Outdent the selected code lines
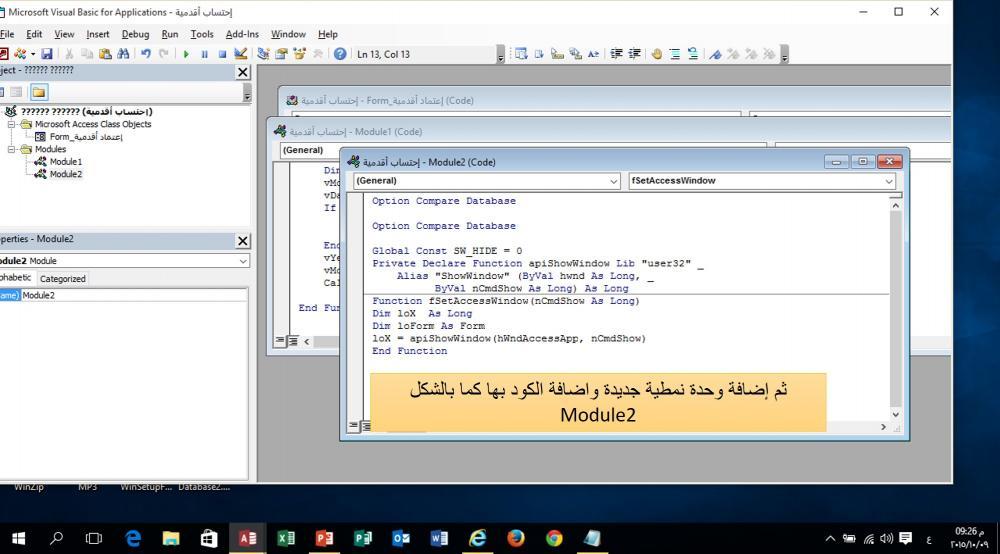This screenshot has height=554, width=1000. tap(635, 54)
